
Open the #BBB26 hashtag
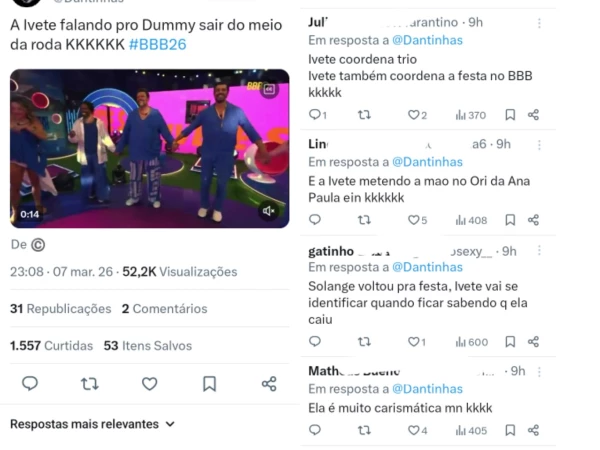click(158, 44)
